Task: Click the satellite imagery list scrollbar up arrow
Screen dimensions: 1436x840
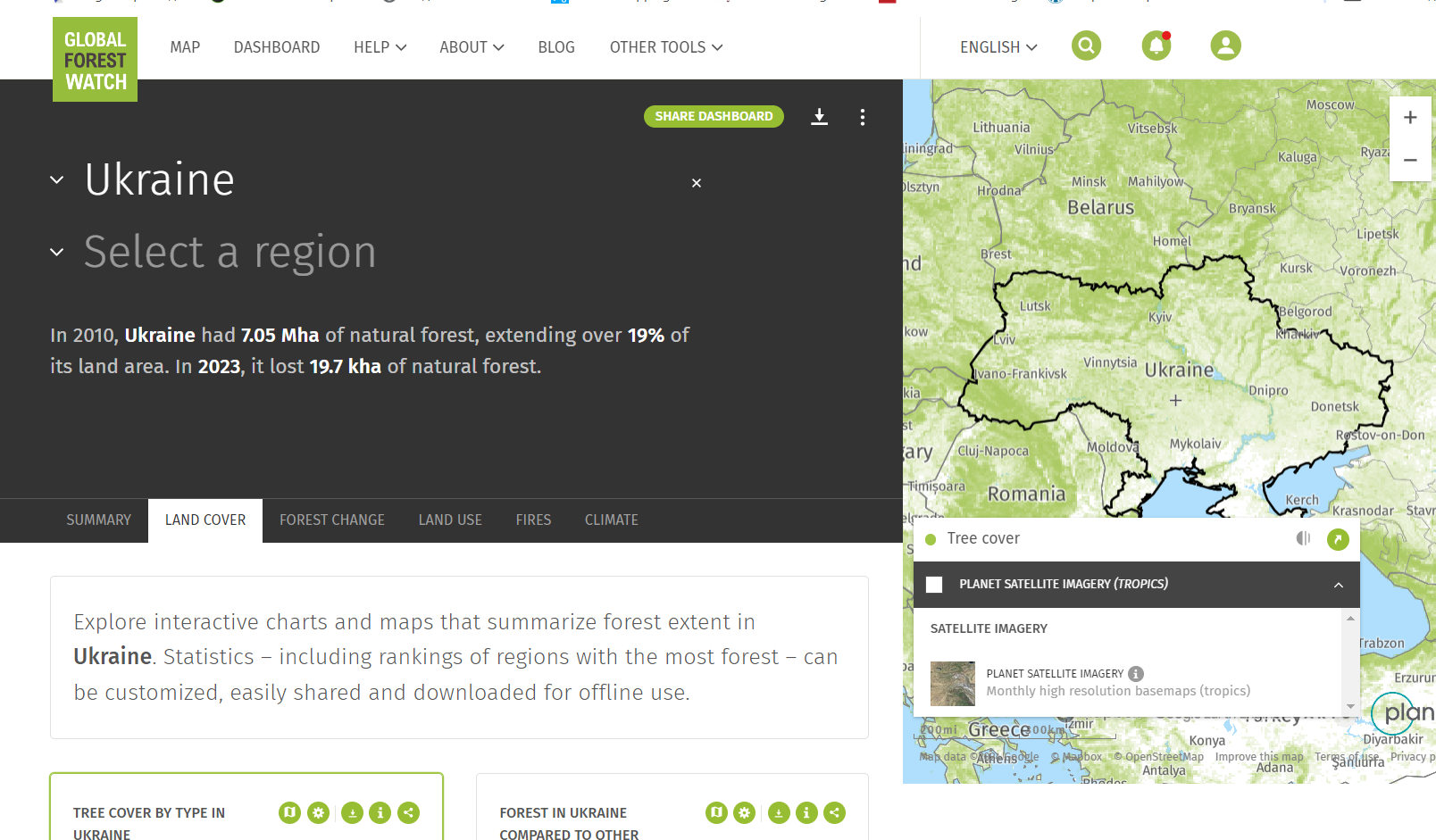Action: [1350, 618]
